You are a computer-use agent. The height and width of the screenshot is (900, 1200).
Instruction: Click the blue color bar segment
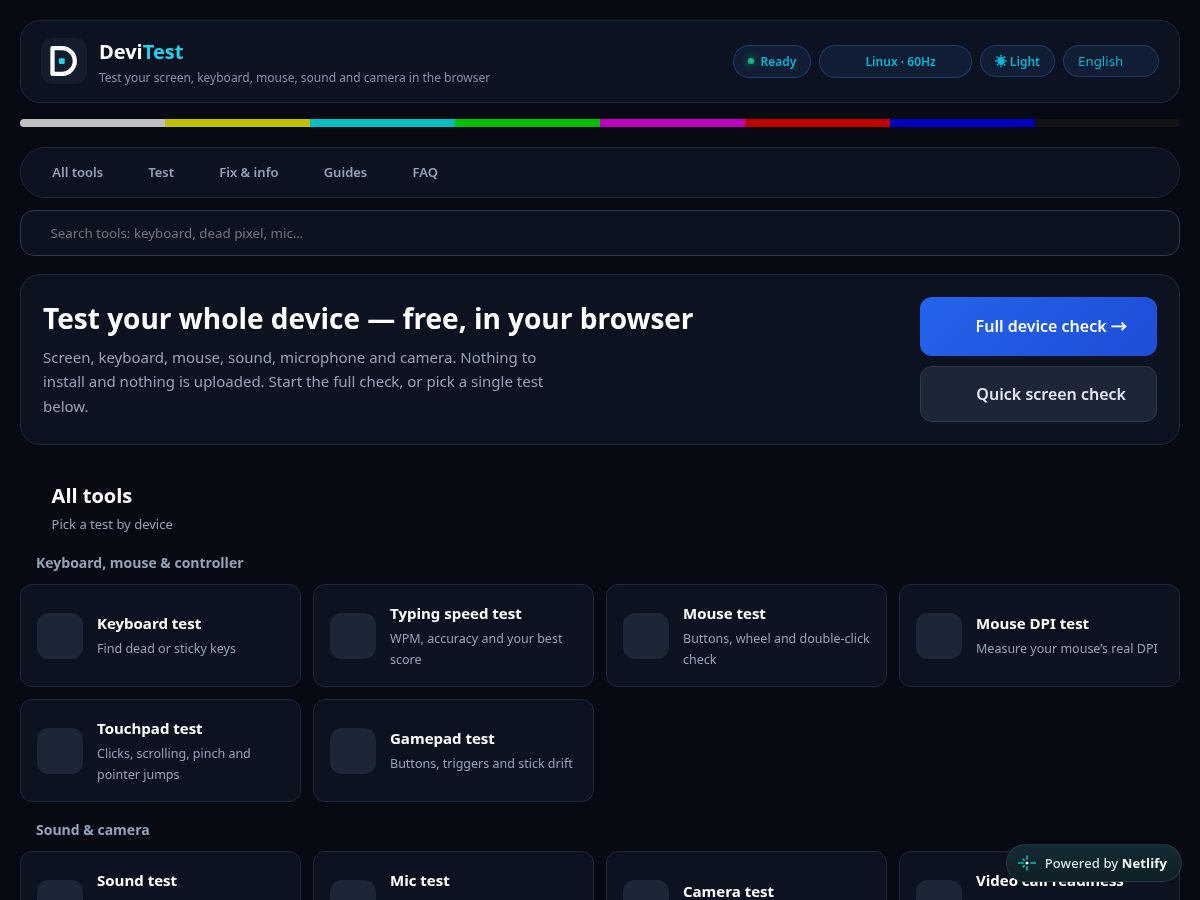point(962,123)
